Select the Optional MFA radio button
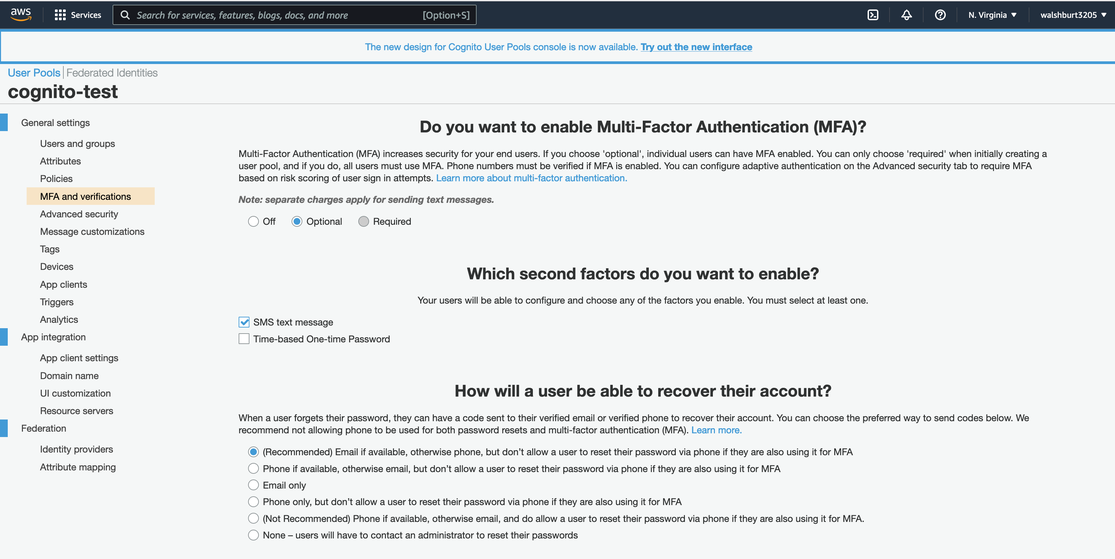Screen dimensions: 1115x559 click(x=297, y=222)
